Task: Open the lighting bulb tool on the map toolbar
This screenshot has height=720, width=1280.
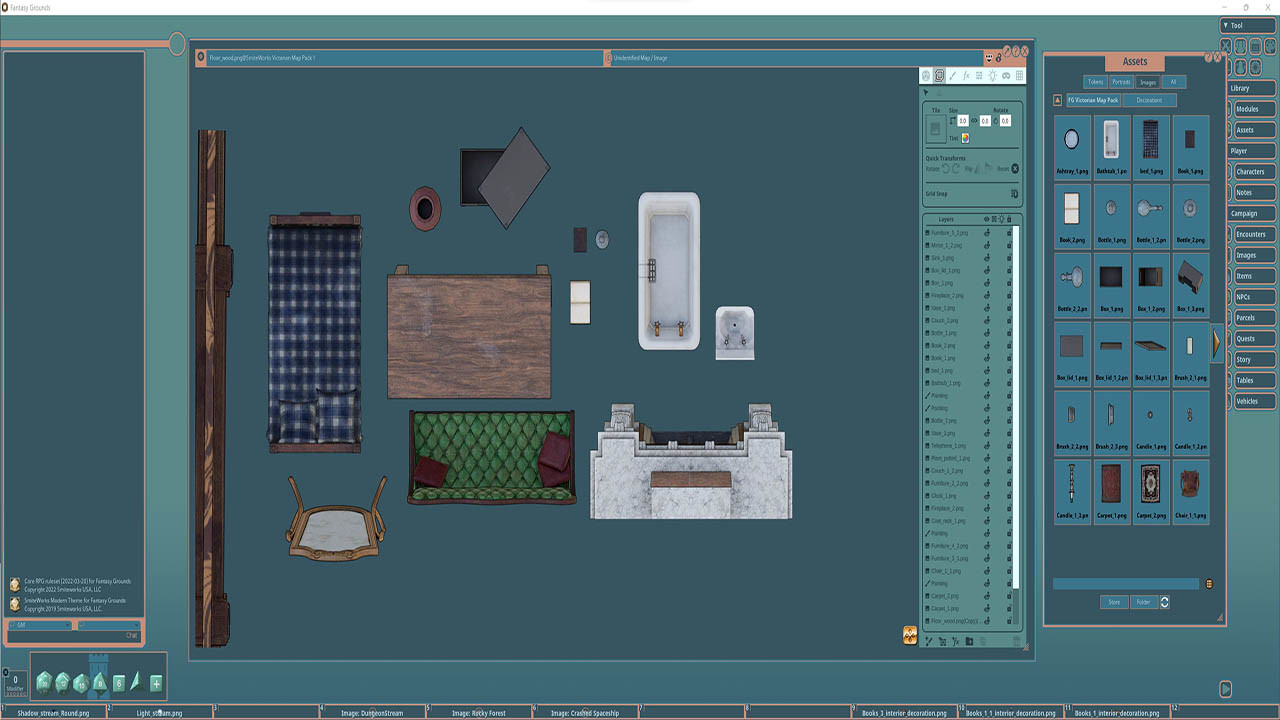Action: pyautogui.click(x=992, y=75)
